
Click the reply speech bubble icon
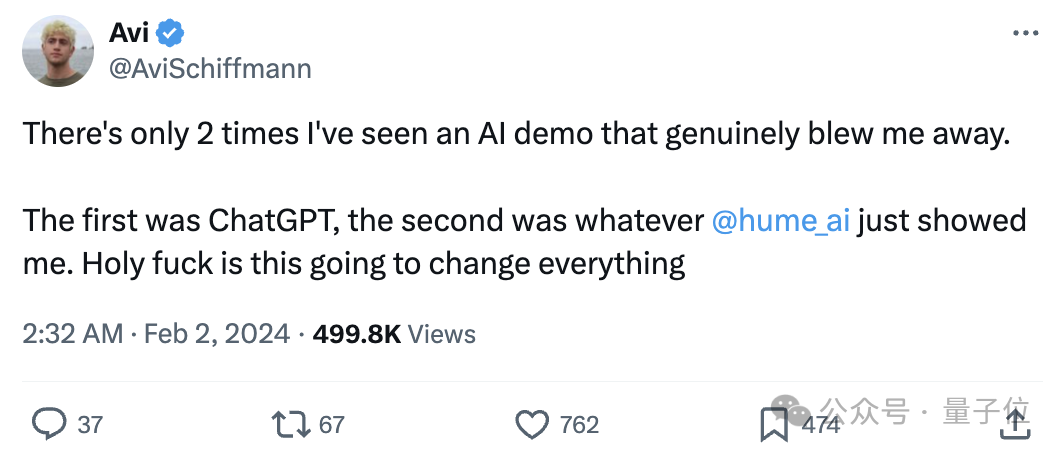49,424
